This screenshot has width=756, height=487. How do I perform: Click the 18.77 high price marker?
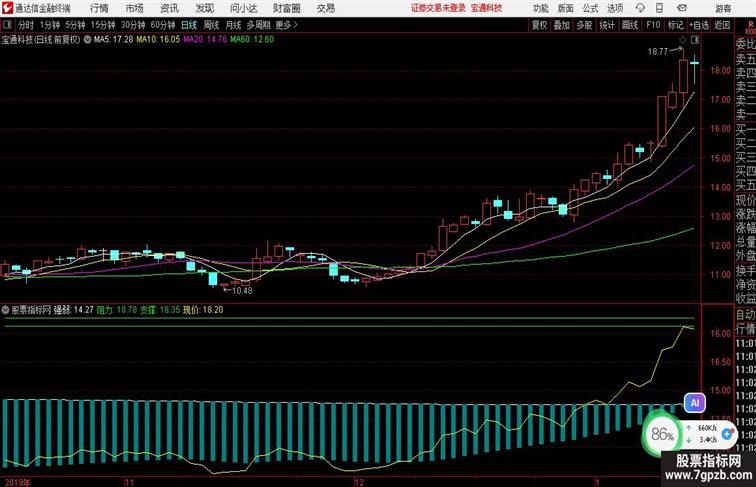tap(658, 52)
